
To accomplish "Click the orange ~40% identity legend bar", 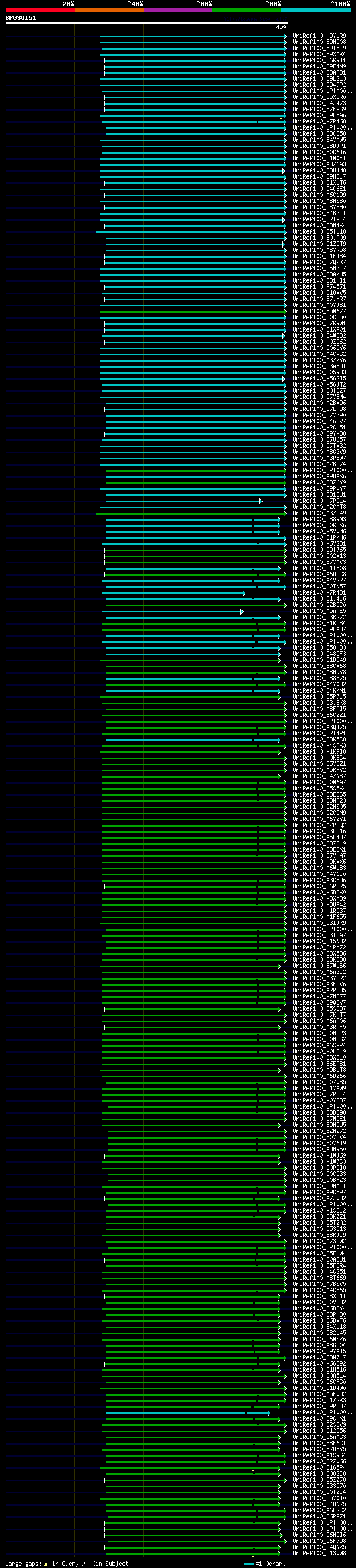I will (x=109, y=10).
